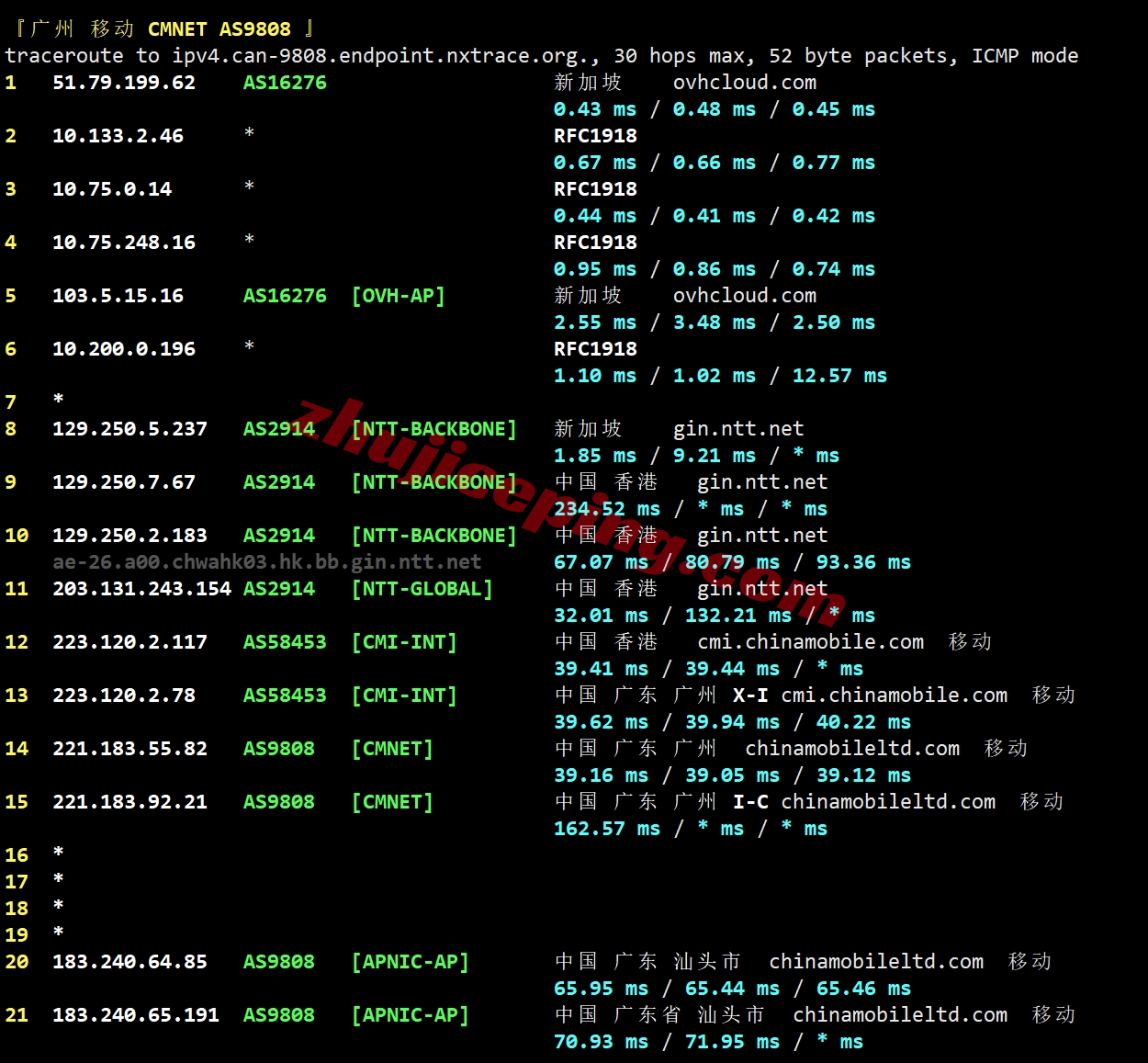Viewport: 1148px width, 1063px height.
Task: Click [CMNET] label on hop 14 row
Action: [x=392, y=749]
